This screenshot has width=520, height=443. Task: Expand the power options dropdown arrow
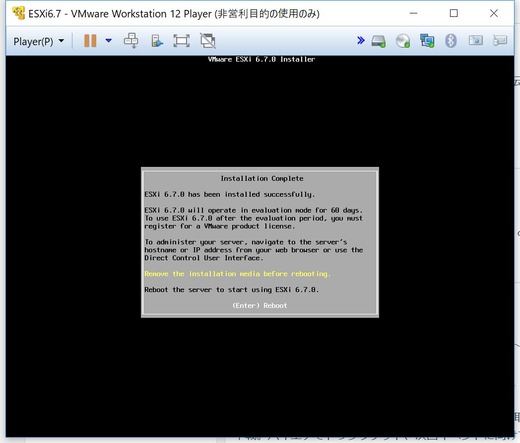108,41
